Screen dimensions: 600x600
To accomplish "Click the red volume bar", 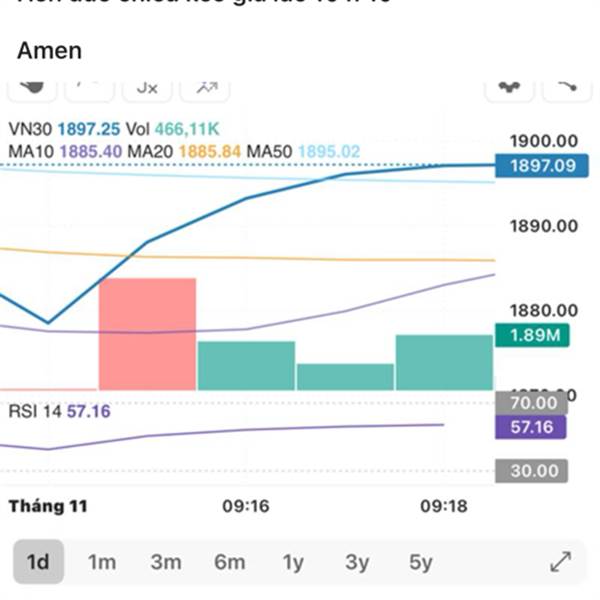I will pos(147,334).
